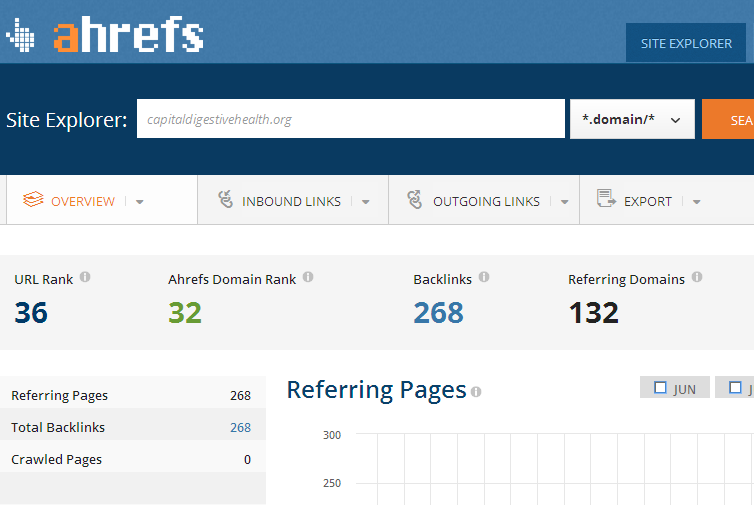
Task: Click the orange Search button
Action: click(x=728, y=119)
